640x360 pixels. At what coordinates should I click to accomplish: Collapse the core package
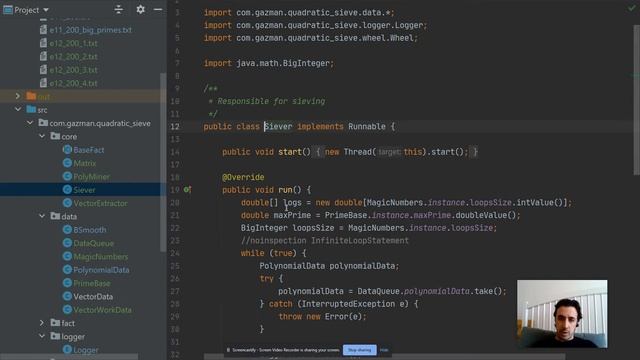42,136
